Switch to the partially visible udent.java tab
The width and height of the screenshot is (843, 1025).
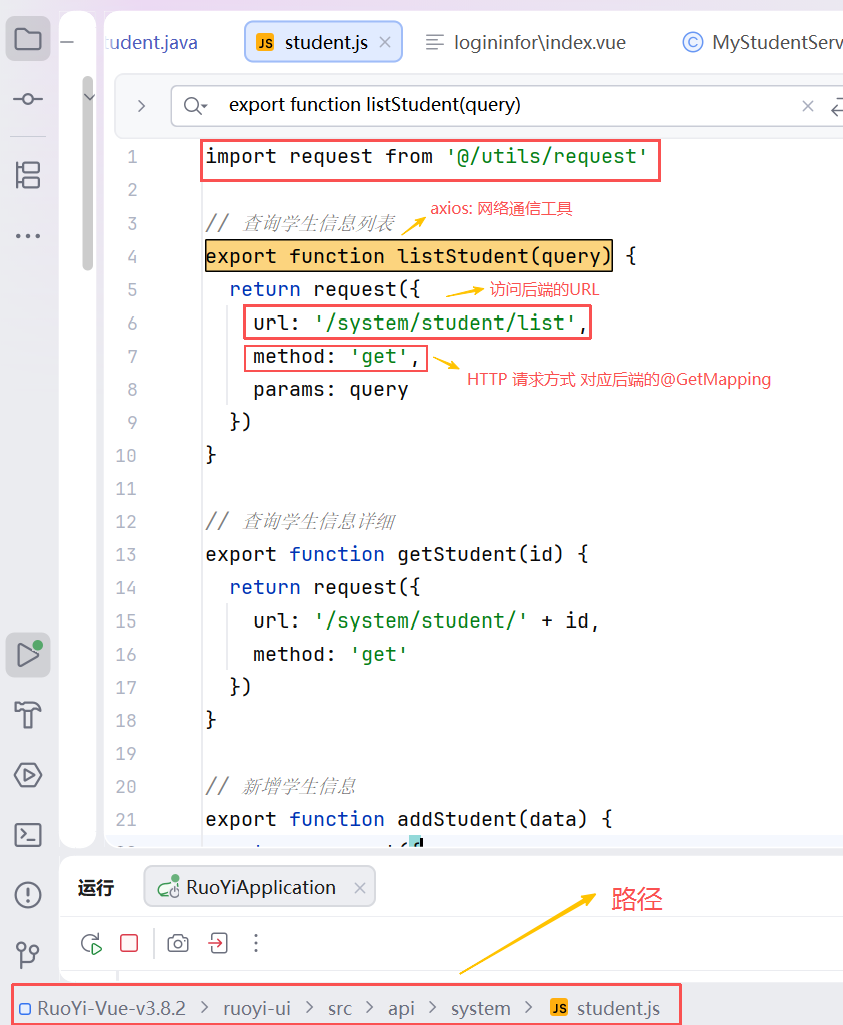(152, 42)
